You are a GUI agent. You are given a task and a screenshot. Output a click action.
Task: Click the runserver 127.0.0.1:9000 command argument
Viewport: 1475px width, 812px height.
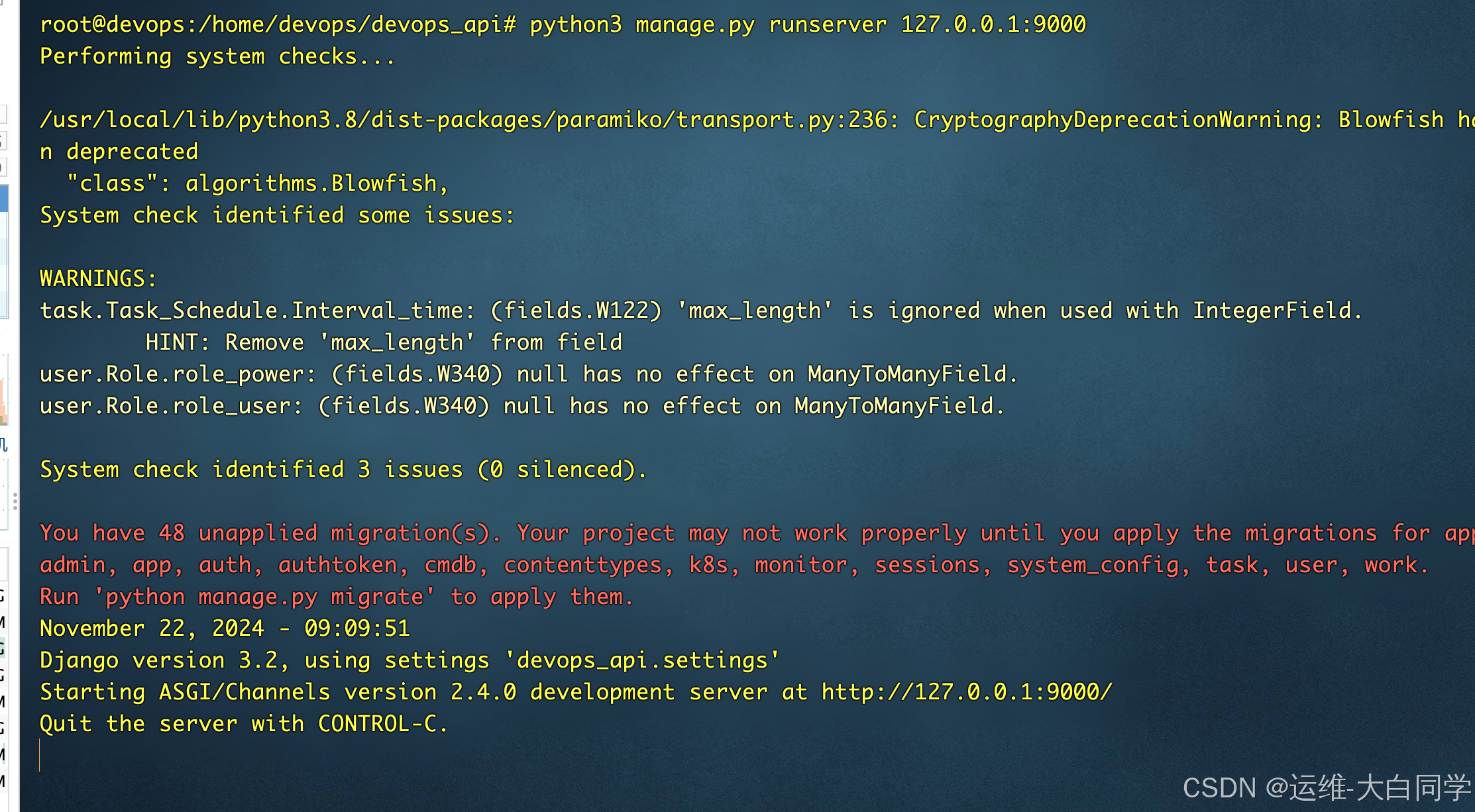click(927, 25)
